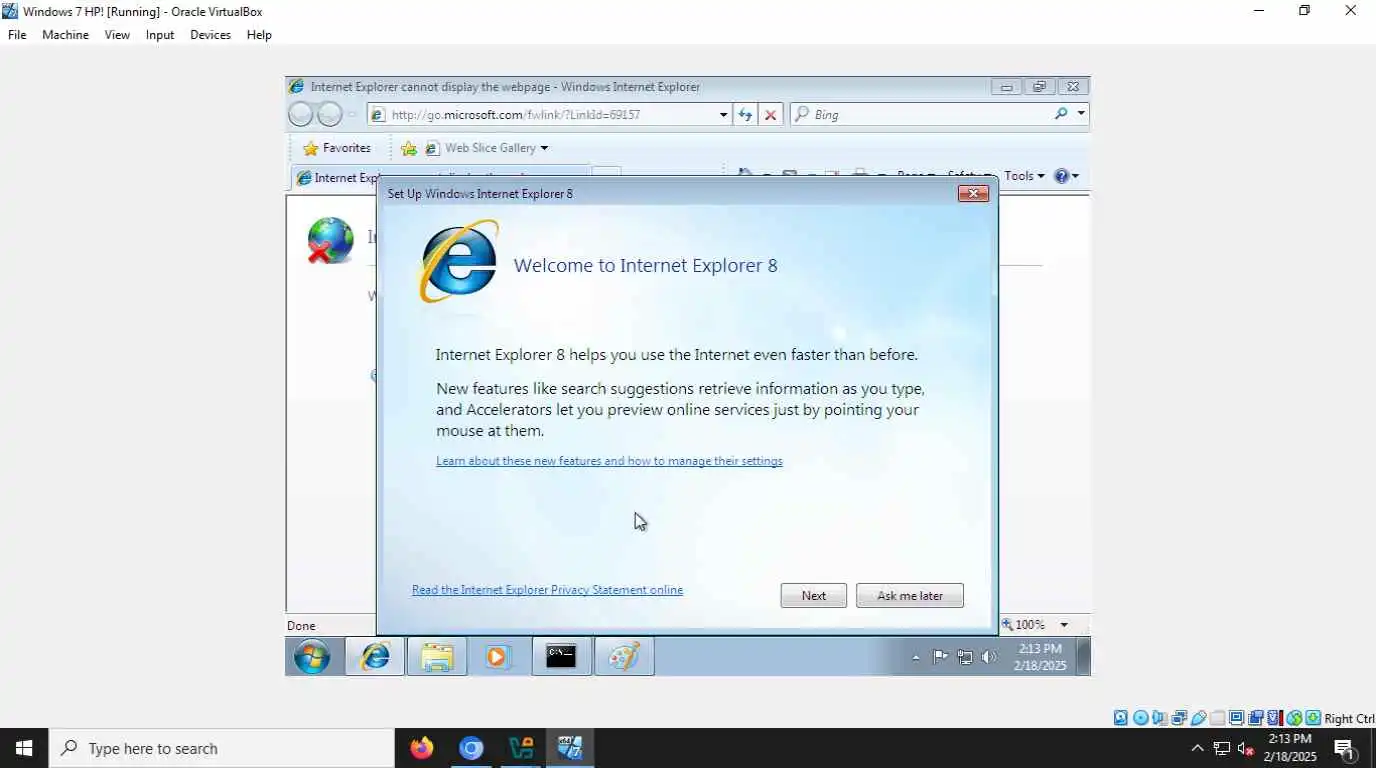Open the VirtualBox File menu
Image resolution: width=1376 pixels, height=768 pixels.
click(17, 34)
